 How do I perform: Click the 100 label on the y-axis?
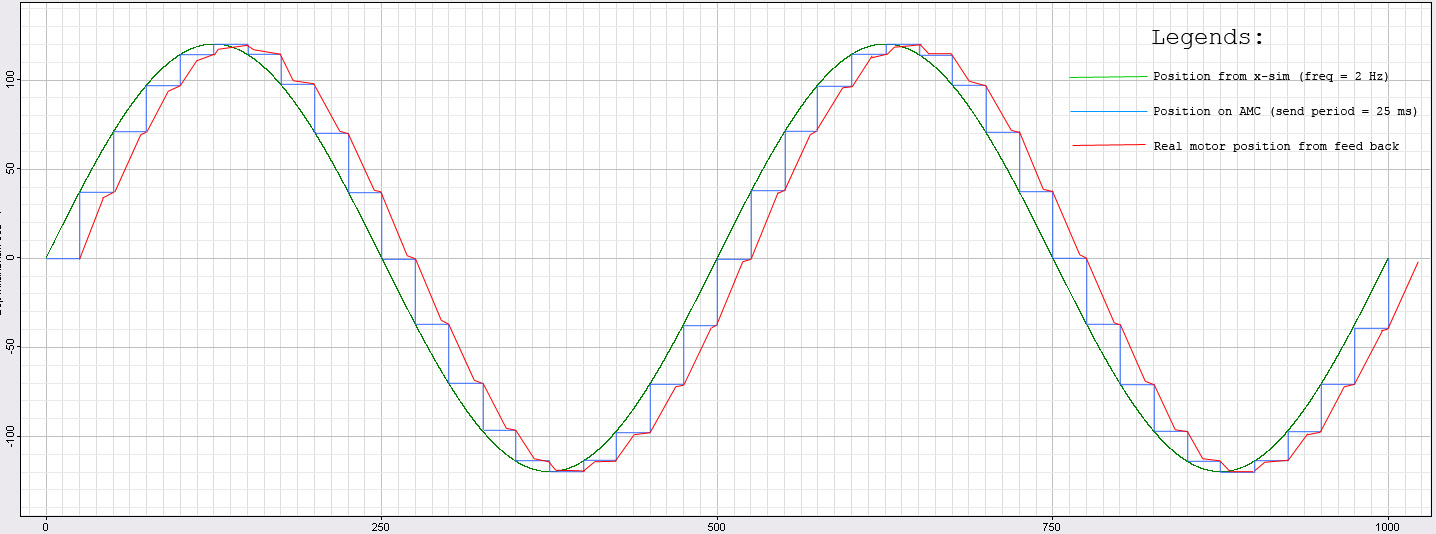11,80
